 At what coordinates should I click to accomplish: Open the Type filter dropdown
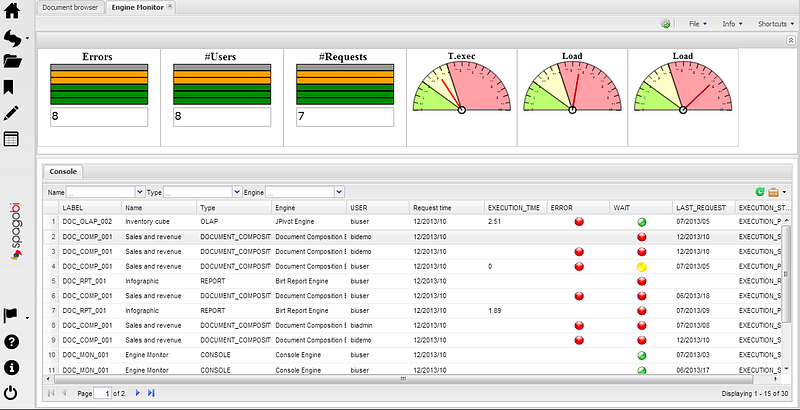tap(237, 192)
